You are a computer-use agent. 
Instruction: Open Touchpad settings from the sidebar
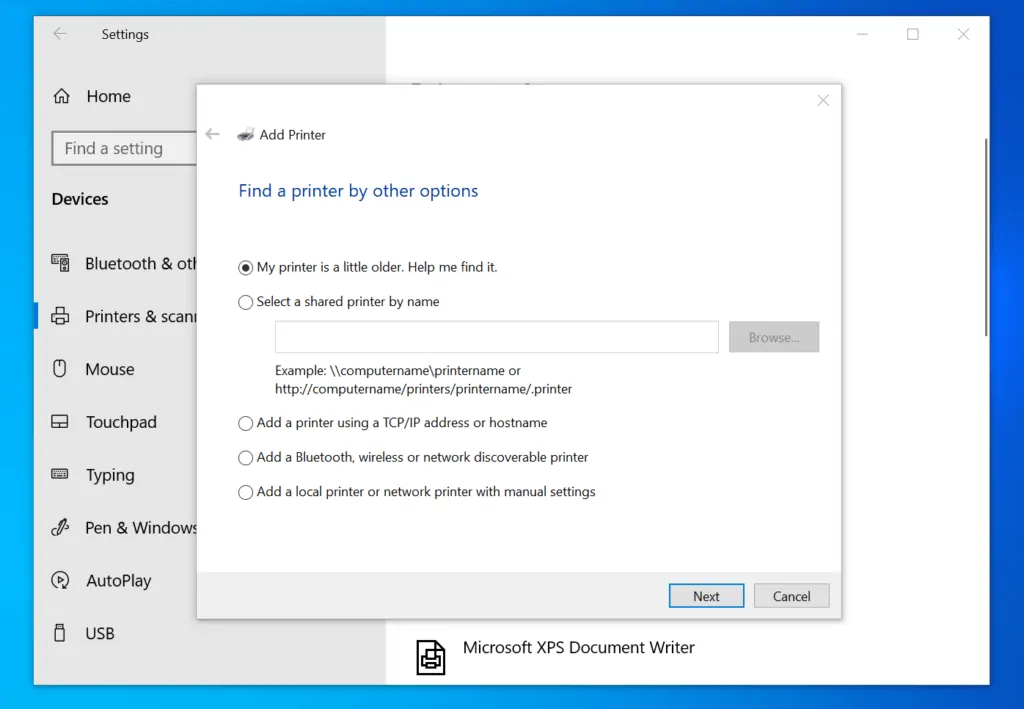(60, 422)
